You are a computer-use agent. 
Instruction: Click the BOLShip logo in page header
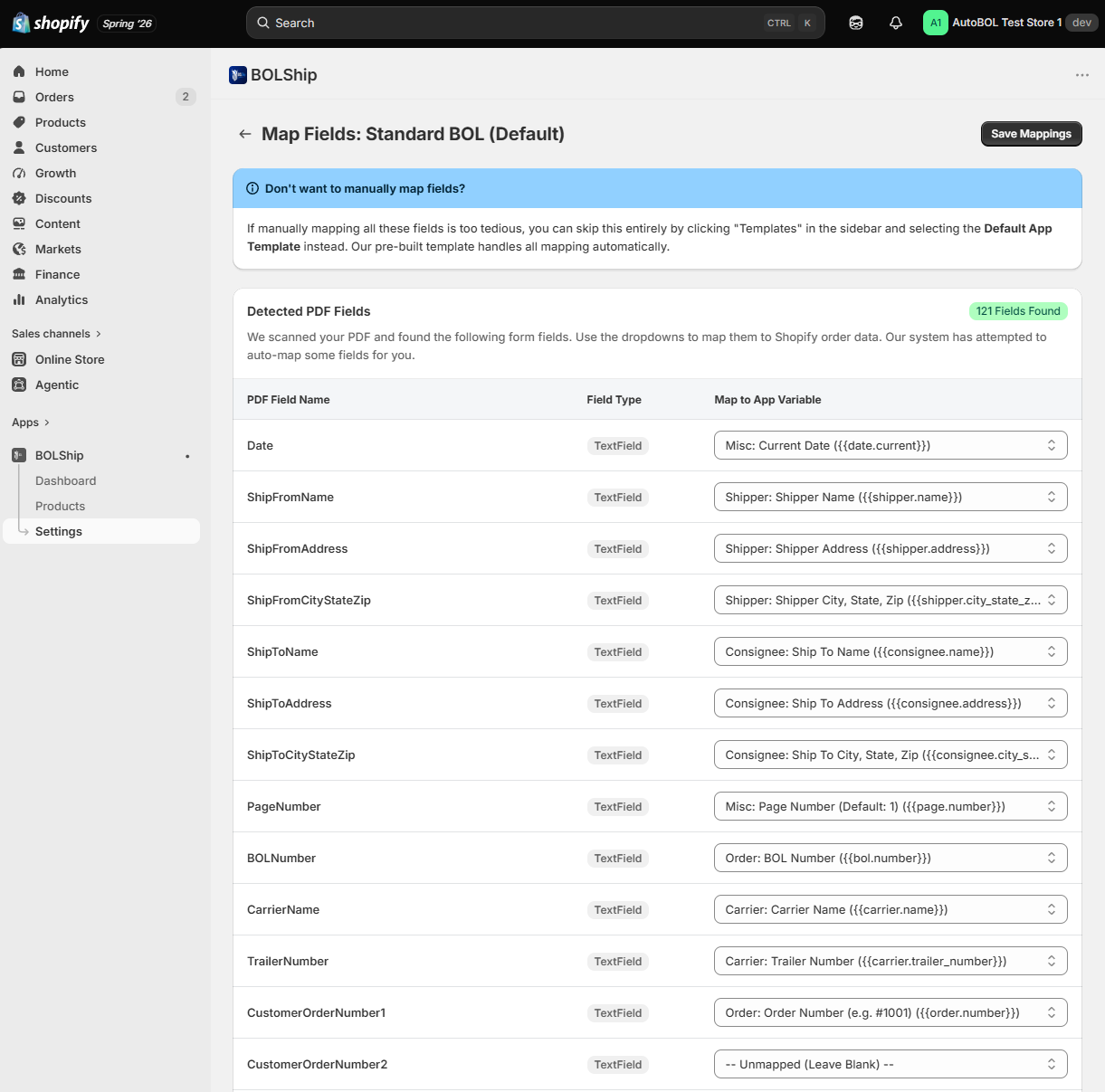click(x=238, y=75)
